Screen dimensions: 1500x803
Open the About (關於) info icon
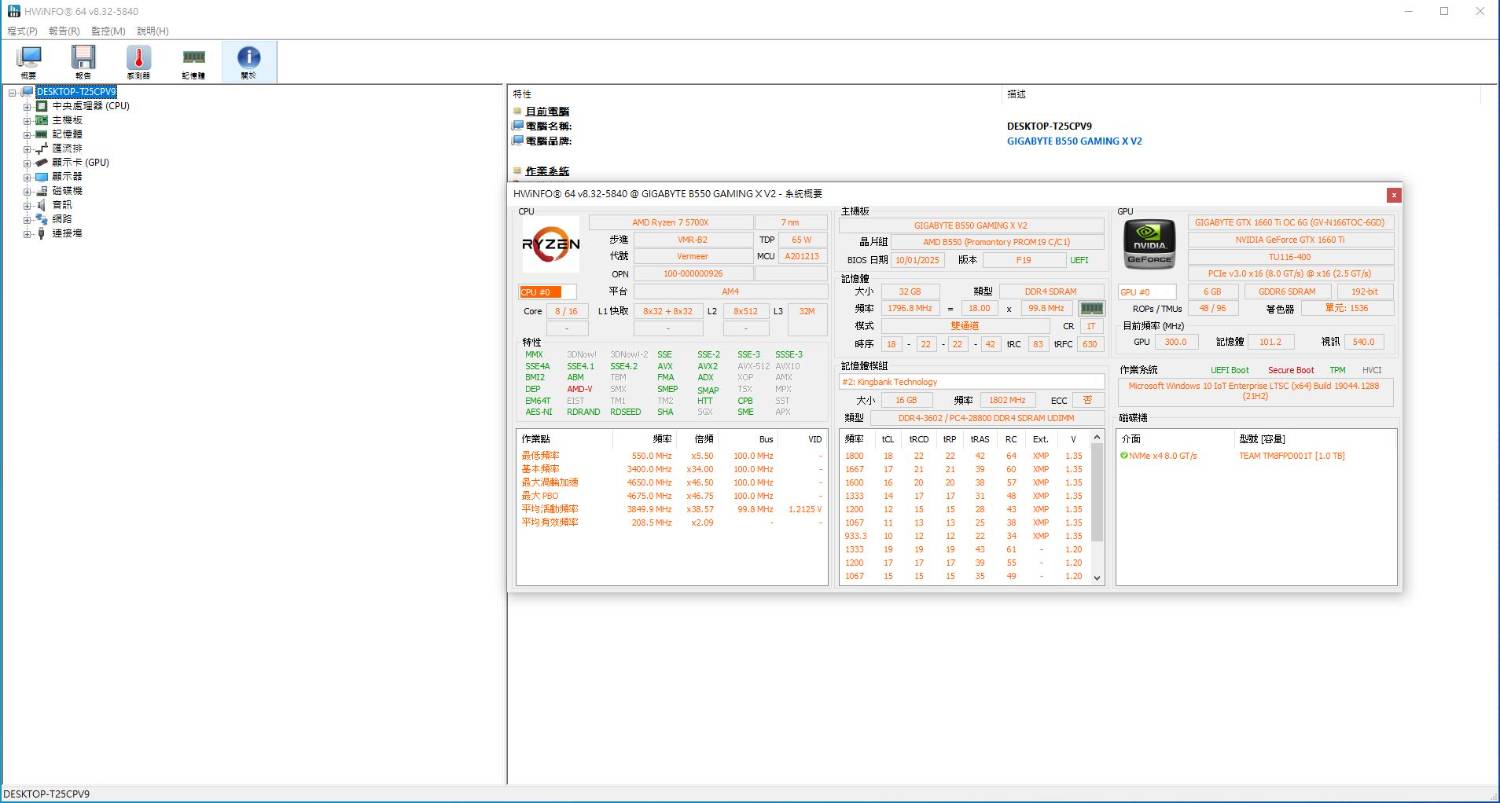pyautogui.click(x=248, y=61)
